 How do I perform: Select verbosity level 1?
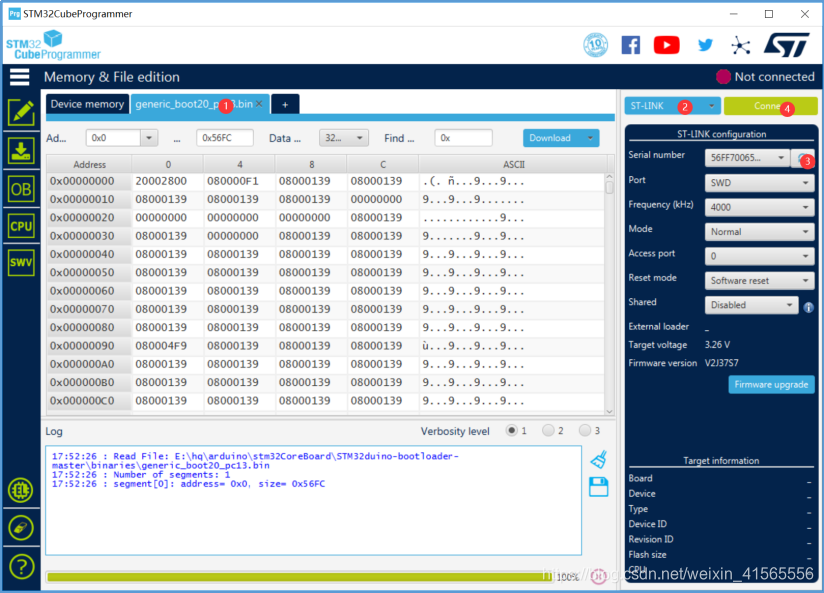[511, 431]
